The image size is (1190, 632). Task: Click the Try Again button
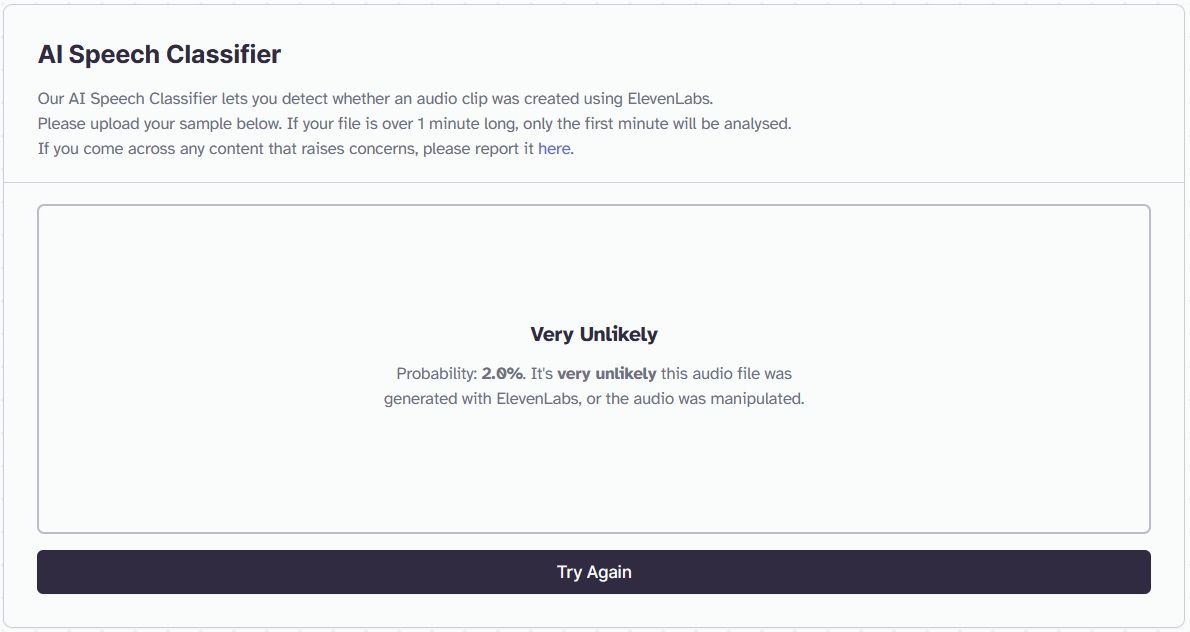(x=594, y=571)
